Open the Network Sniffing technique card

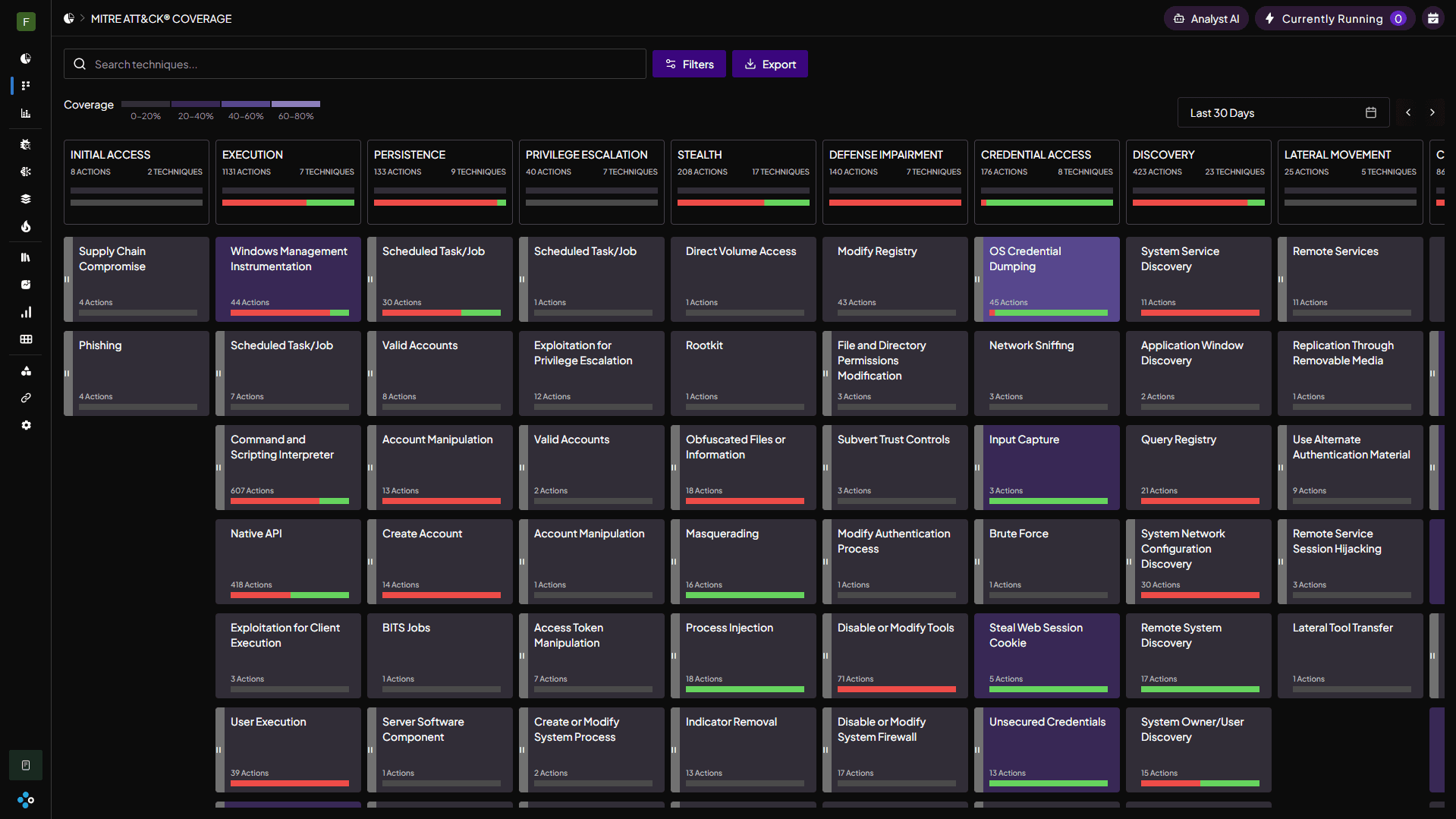click(1047, 373)
